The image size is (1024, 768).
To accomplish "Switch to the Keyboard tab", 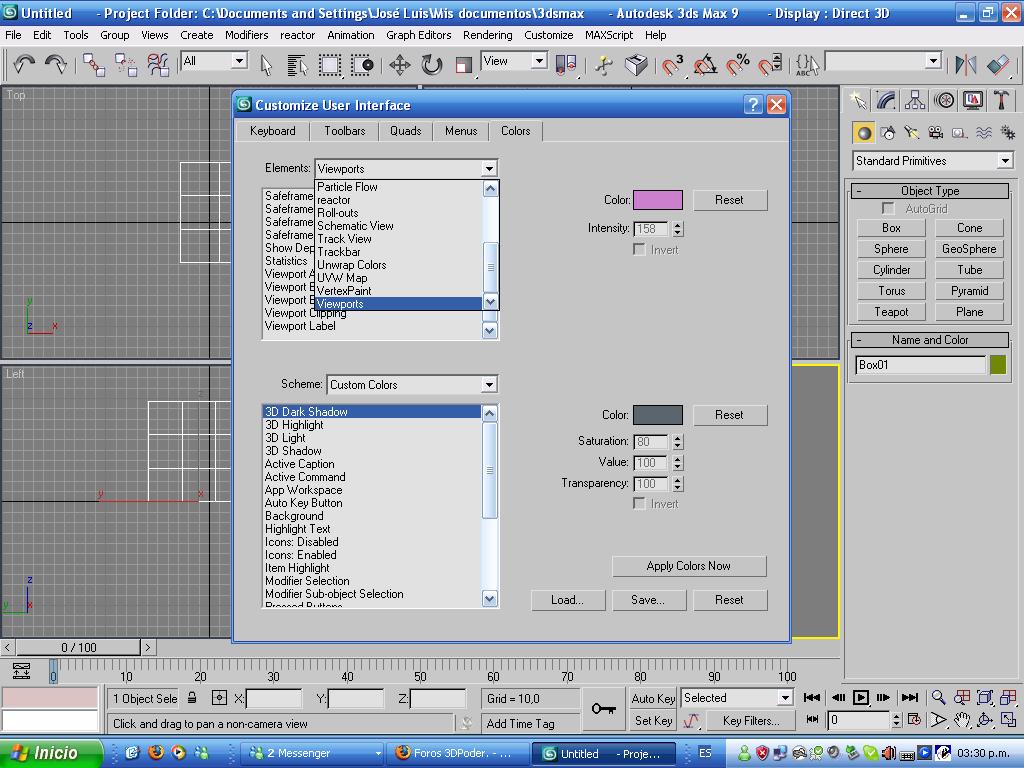I will [x=272, y=131].
